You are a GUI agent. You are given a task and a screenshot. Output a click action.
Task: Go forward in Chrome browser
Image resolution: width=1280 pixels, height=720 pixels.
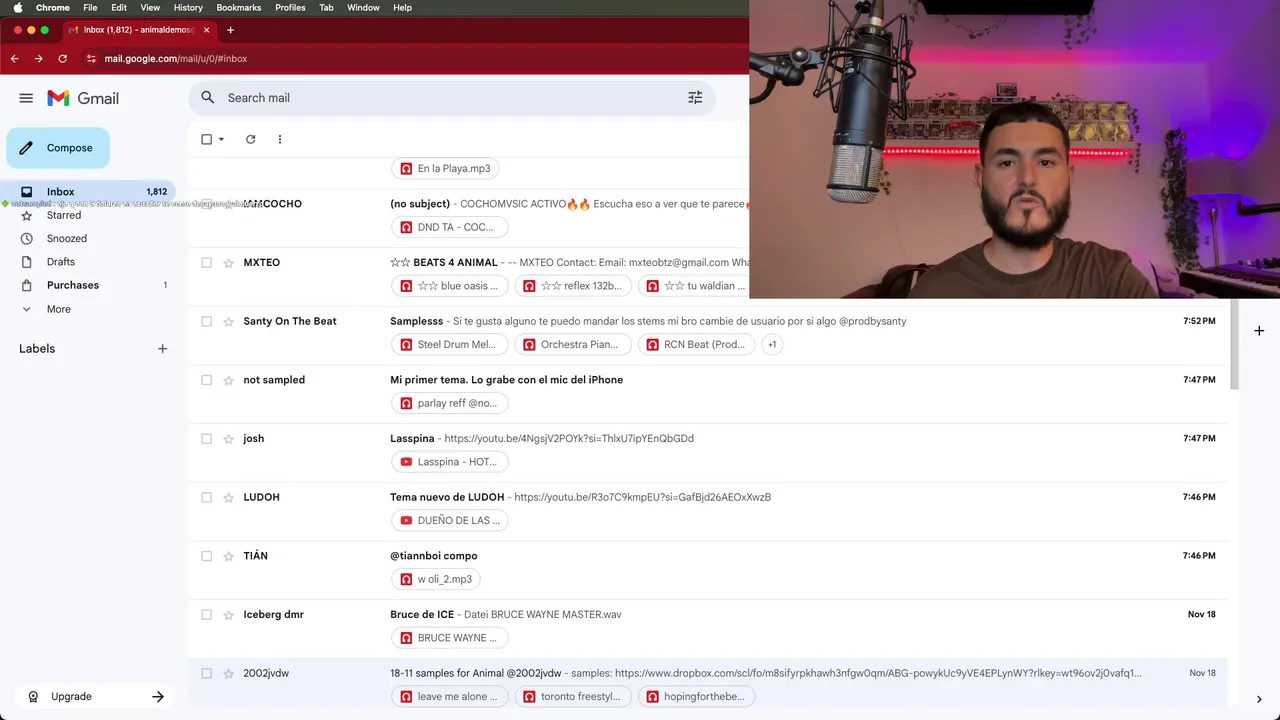(x=39, y=59)
